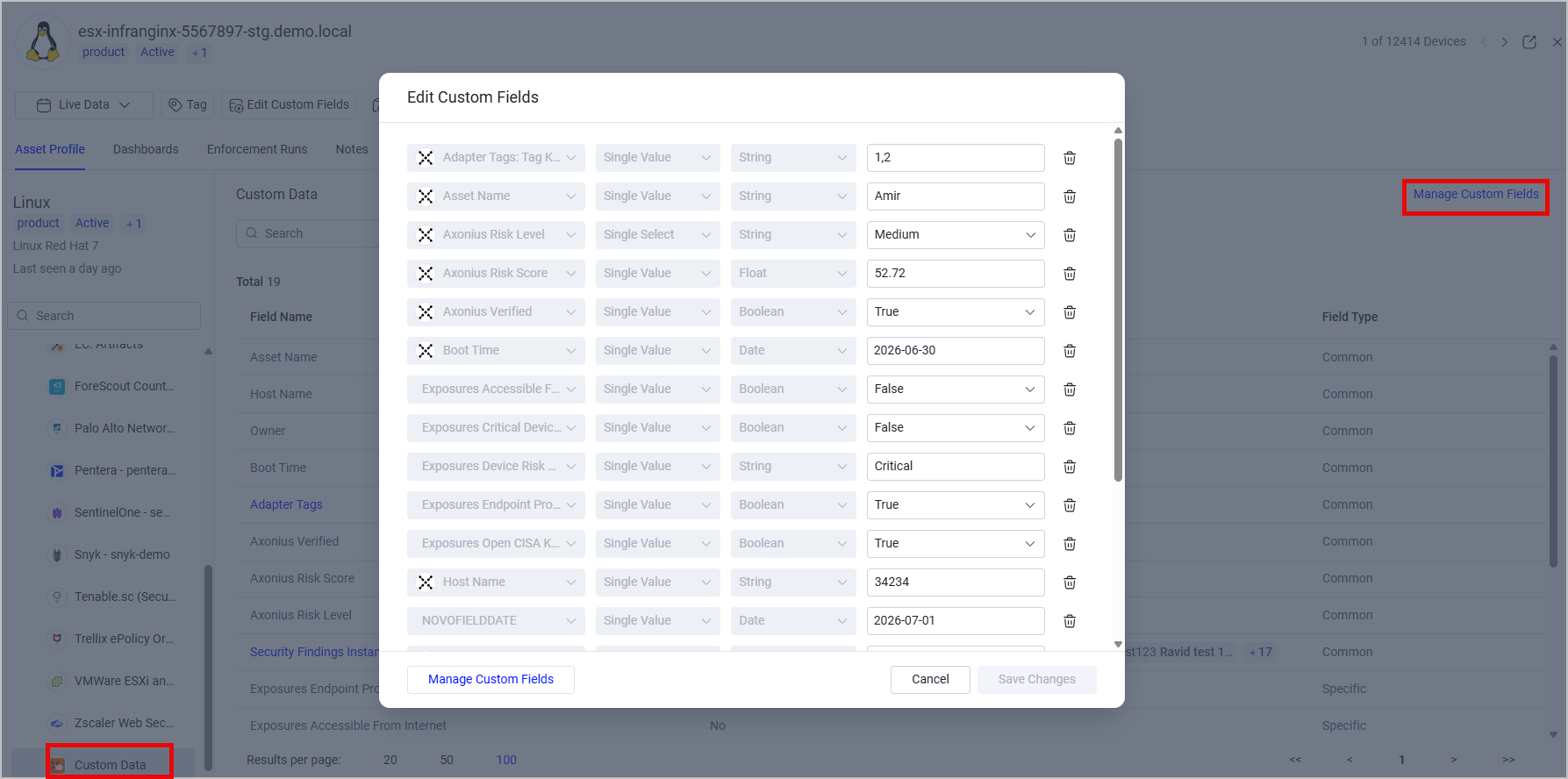
Task: Select Trellix ePolicy adapter in sidebar
Action: click(x=112, y=639)
